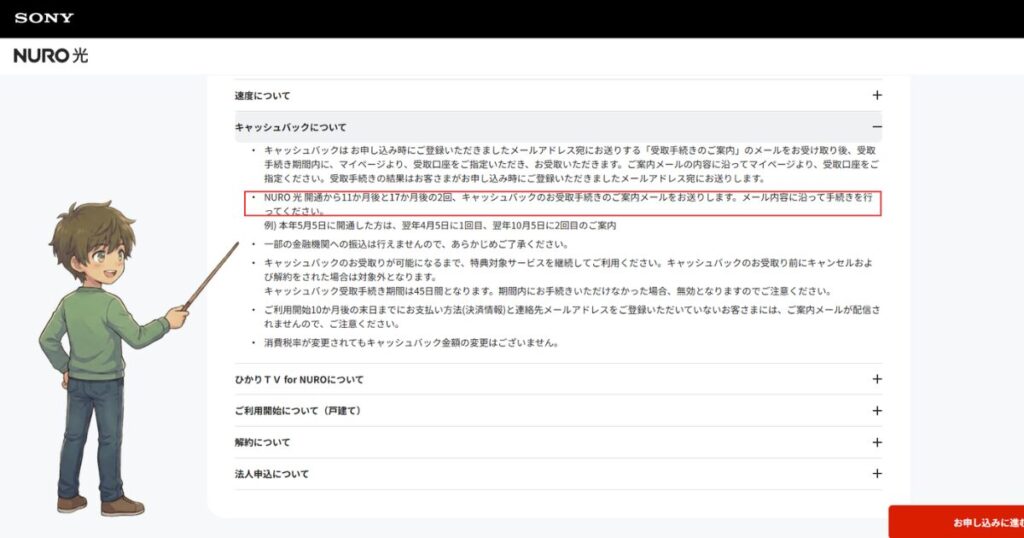Click the plus icon beside ひかりTV for NUROについて

tap(877, 379)
